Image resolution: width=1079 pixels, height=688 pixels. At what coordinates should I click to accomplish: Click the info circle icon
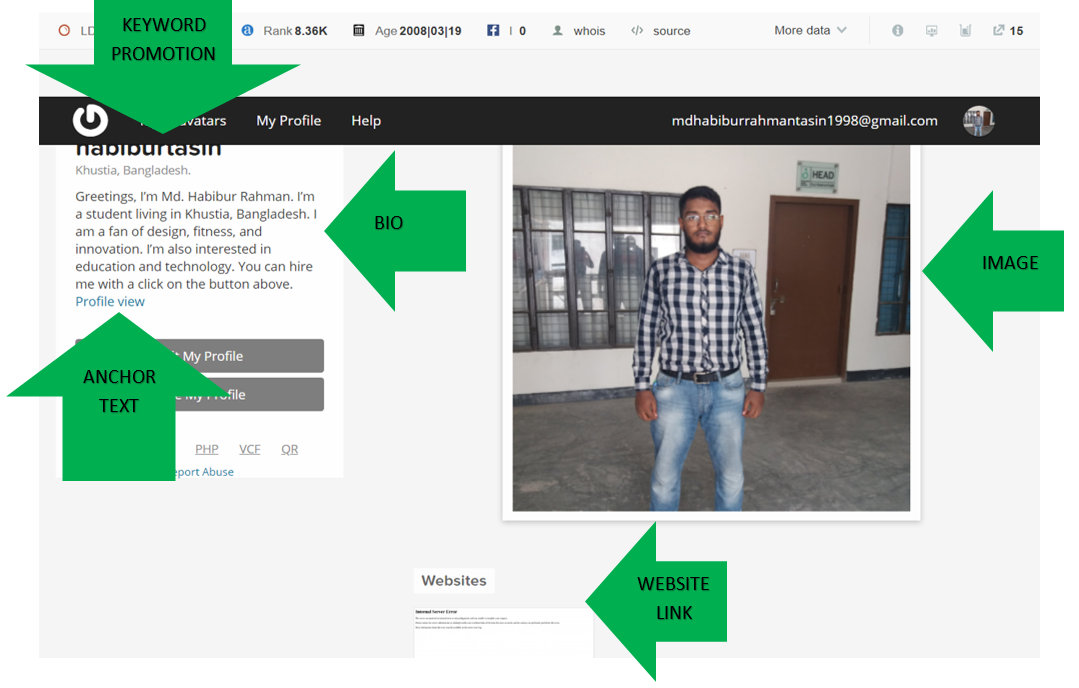(897, 30)
